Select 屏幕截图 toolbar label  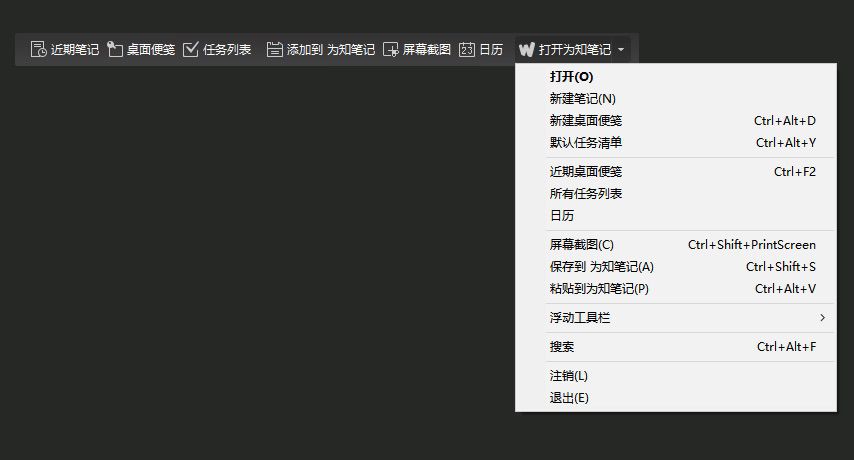click(426, 50)
